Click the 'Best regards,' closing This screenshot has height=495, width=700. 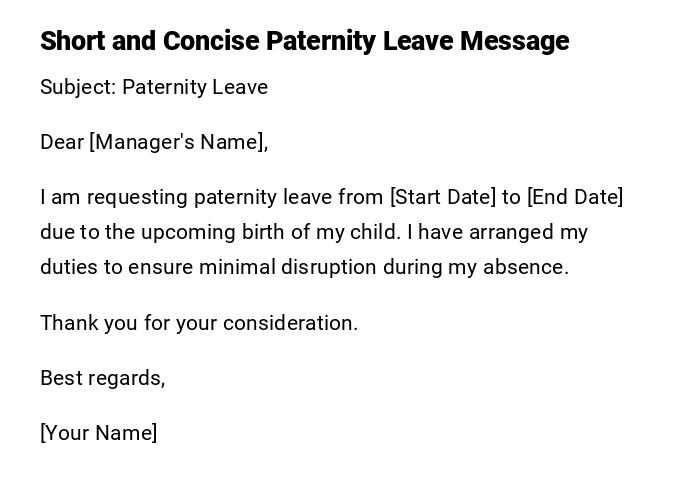click(x=102, y=378)
